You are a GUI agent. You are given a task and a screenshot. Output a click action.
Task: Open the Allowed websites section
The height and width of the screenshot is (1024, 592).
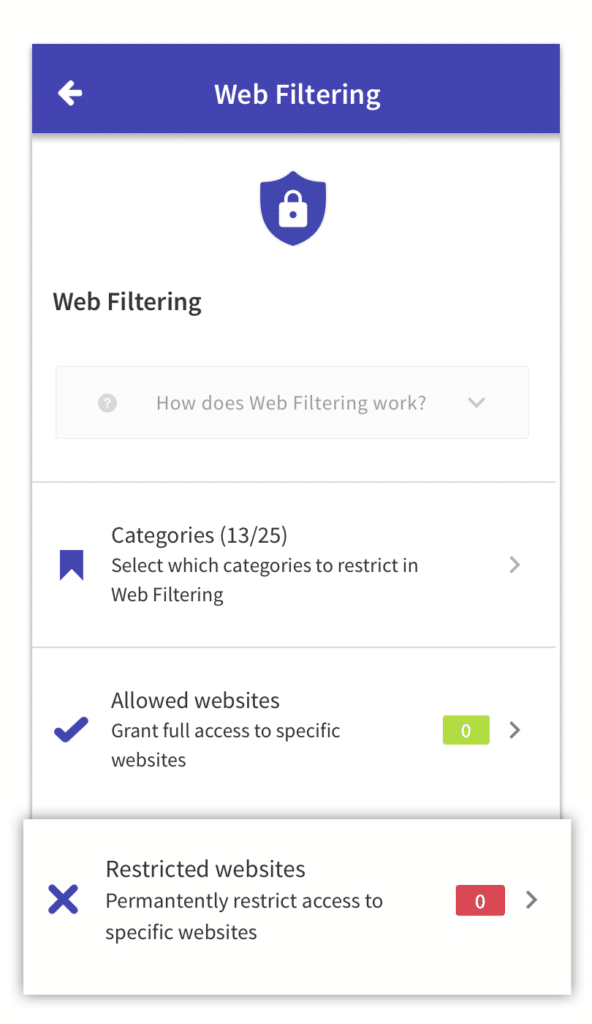(195, 700)
